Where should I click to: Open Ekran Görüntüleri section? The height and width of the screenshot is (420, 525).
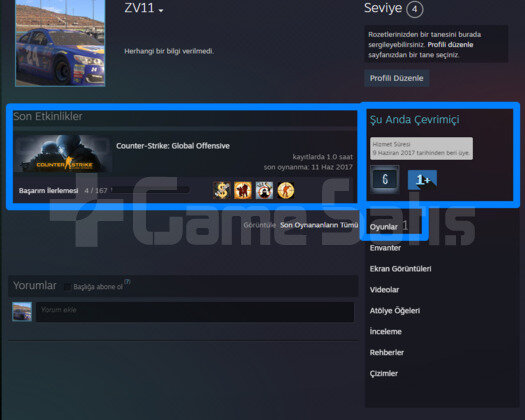pyautogui.click(x=400, y=269)
